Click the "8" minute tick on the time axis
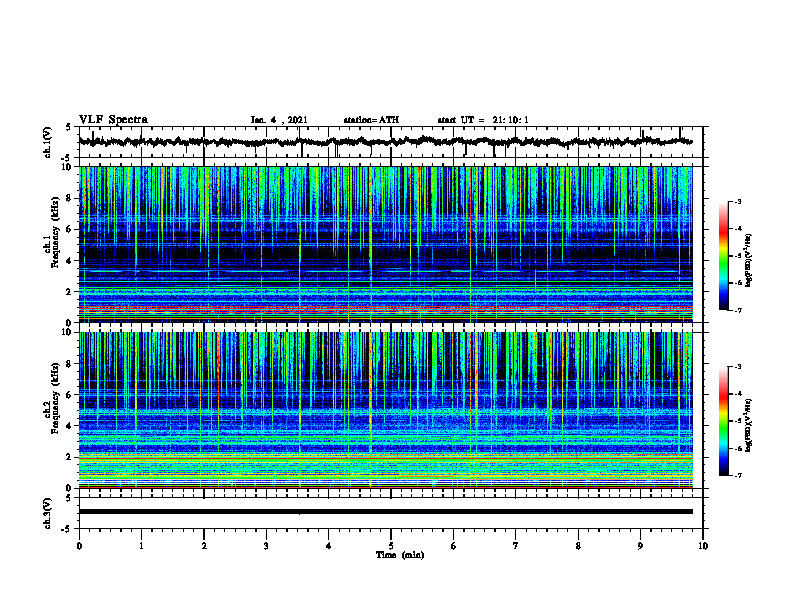This screenshot has width=792, height=612. [x=578, y=546]
